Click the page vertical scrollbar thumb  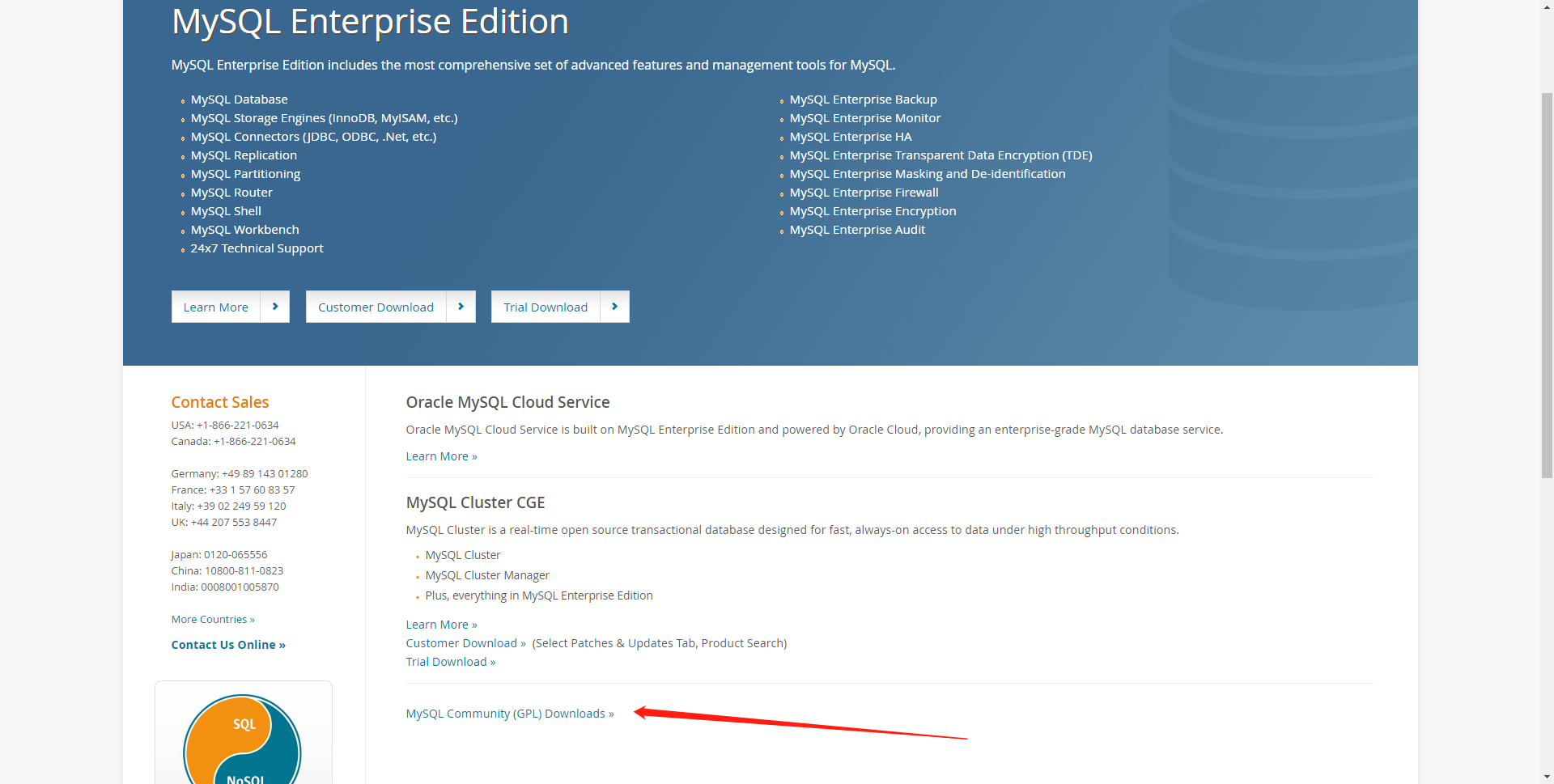[x=1547, y=285]
